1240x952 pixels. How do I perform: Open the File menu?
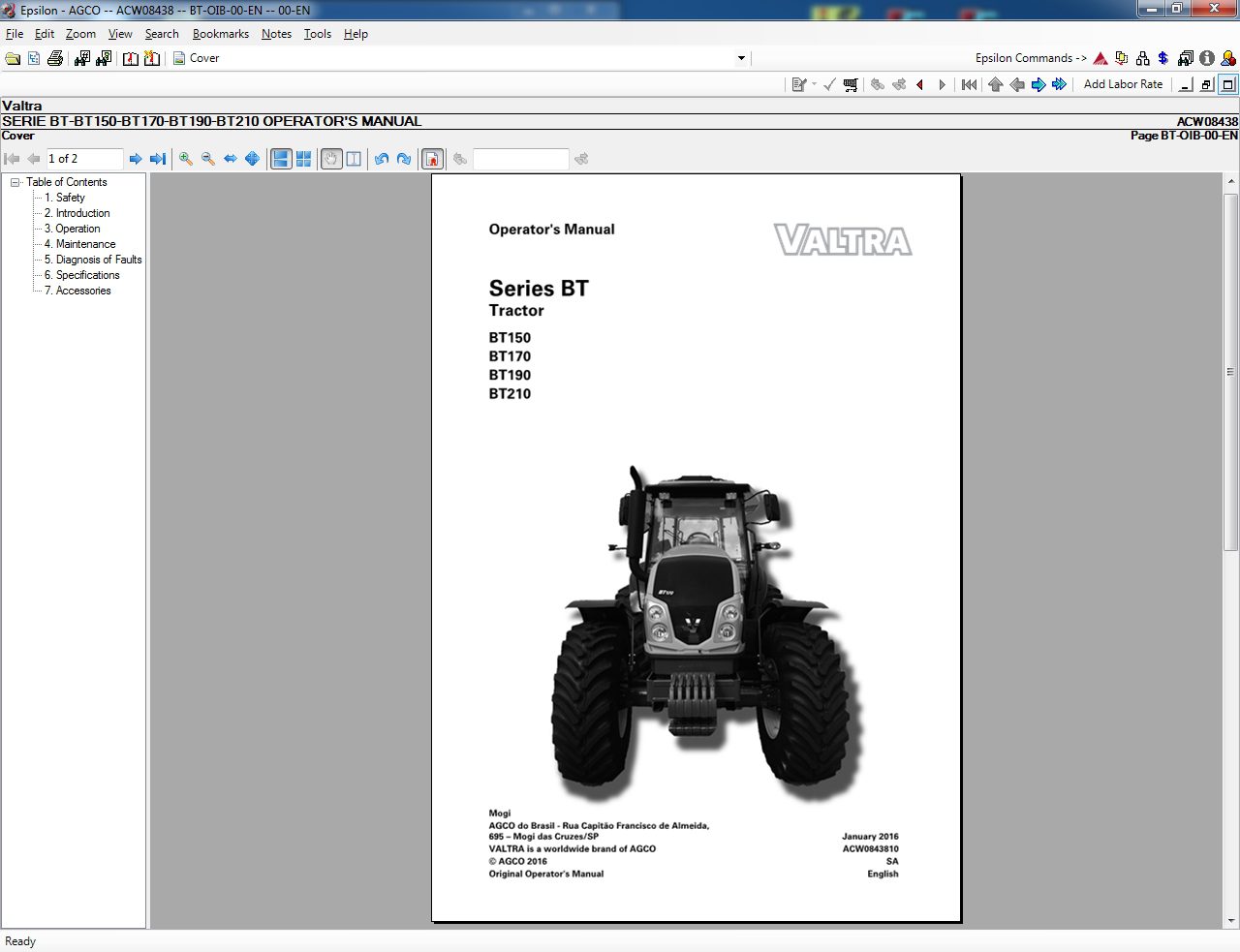click(x=15, y=34)
